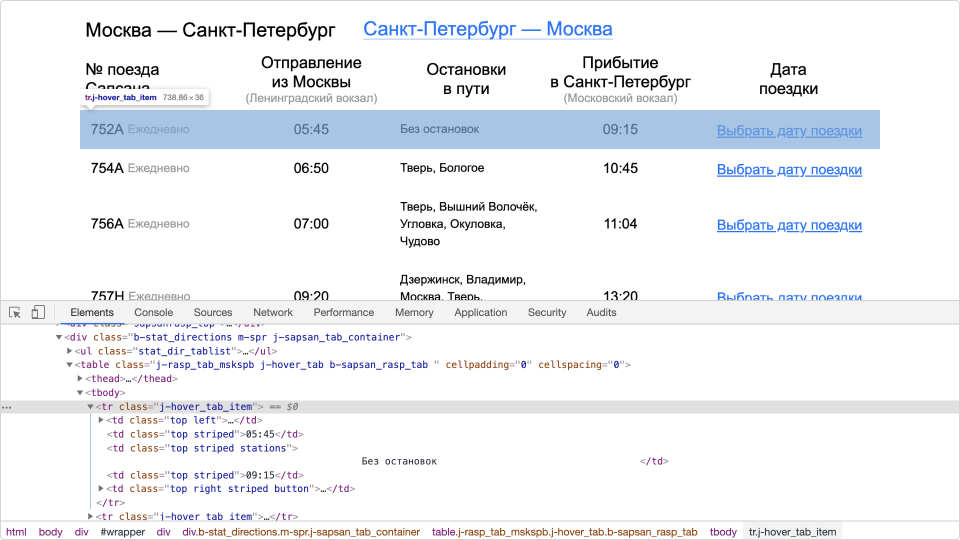The image size is (960, 540).
Task: Expand the ul stat_dir_tablist node
Action: 70,352
